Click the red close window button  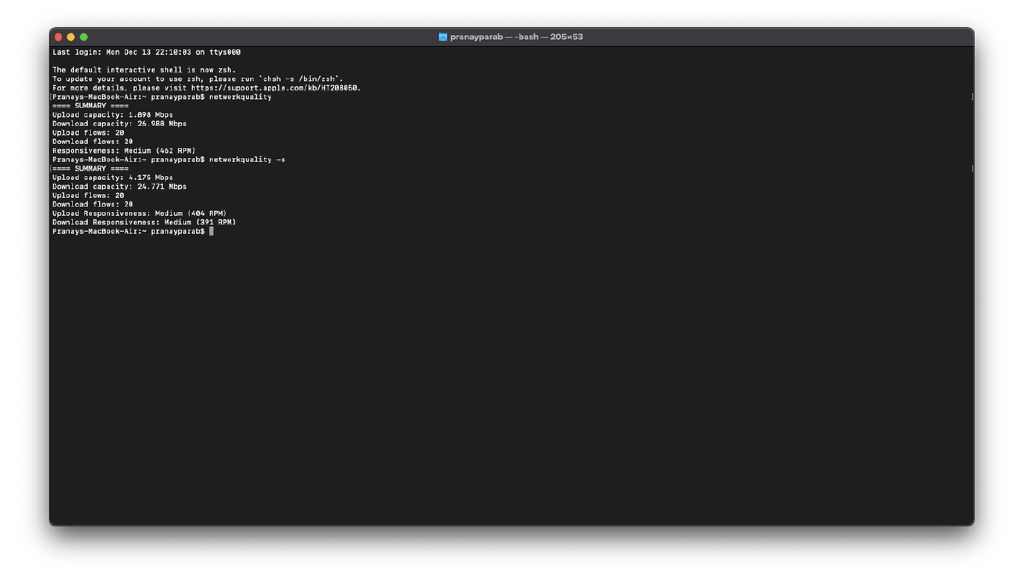tap(58, 37)
